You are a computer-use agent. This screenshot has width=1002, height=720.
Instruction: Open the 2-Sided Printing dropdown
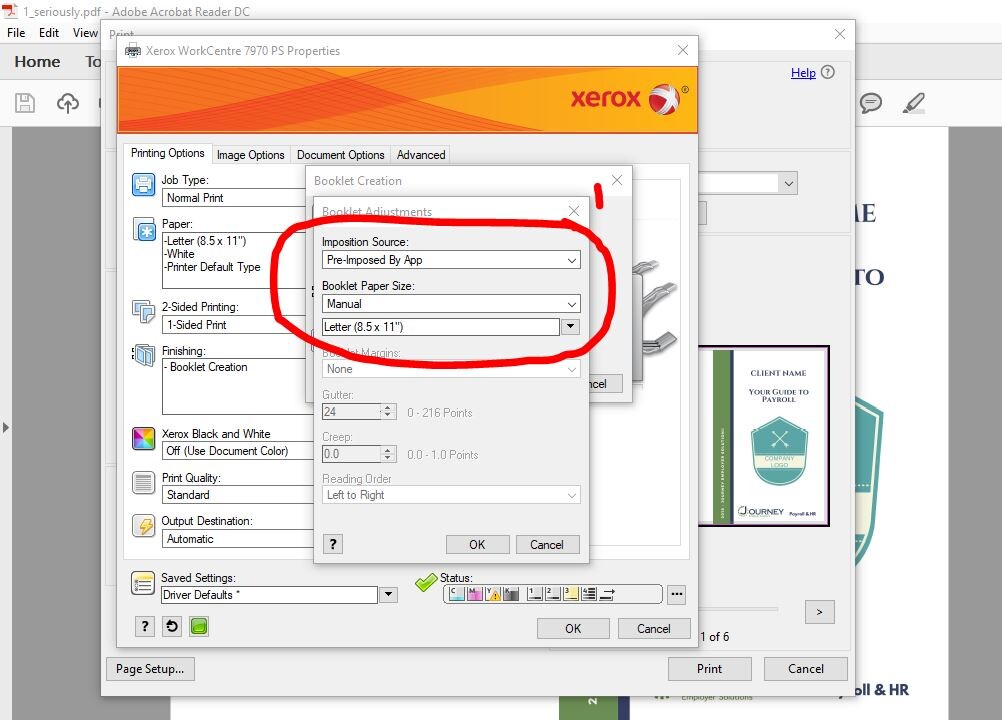click(235, 325)
